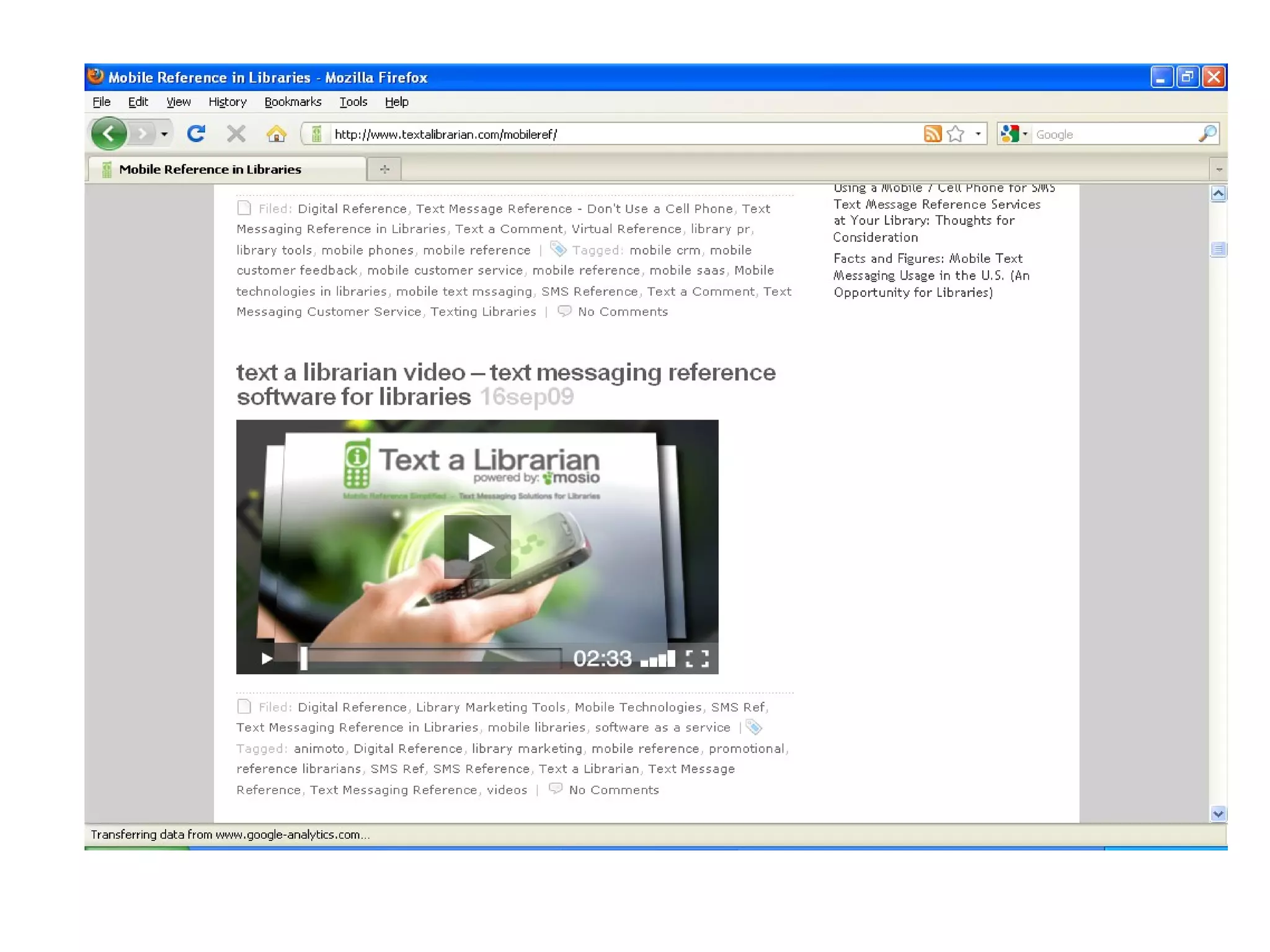Open the Virtual Reference category link
The height and width of the screenshot is (952, 1270).
(626, 229)
